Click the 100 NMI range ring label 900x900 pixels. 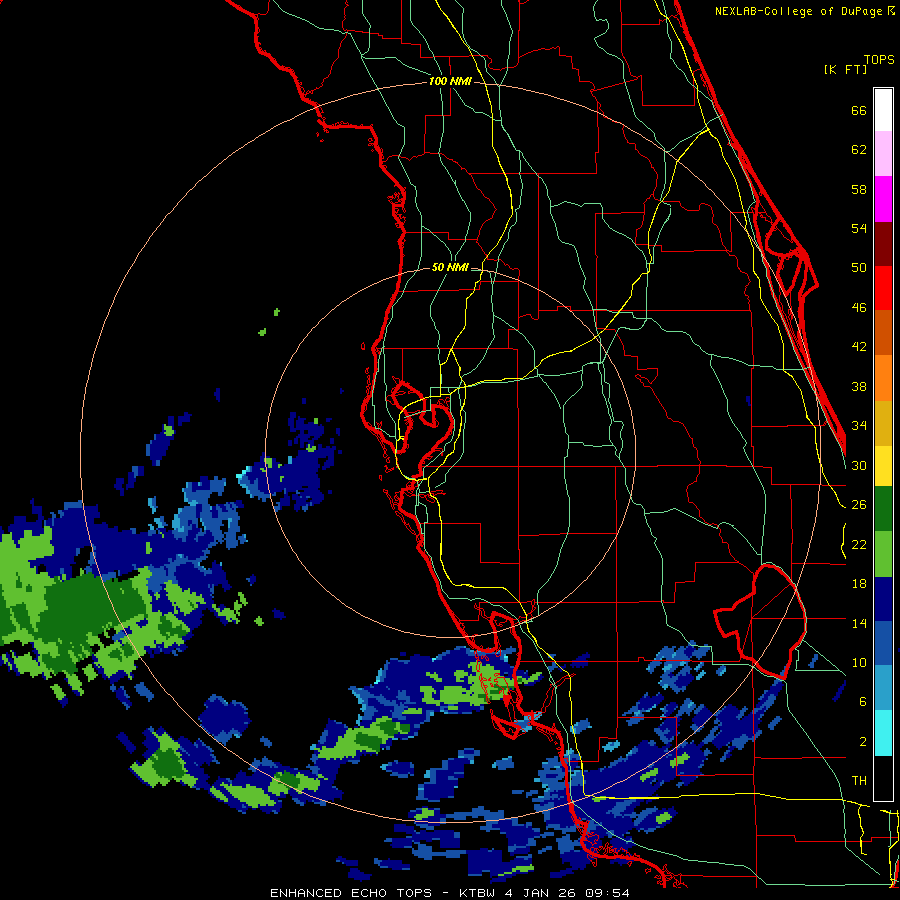(x=450, y=82)
